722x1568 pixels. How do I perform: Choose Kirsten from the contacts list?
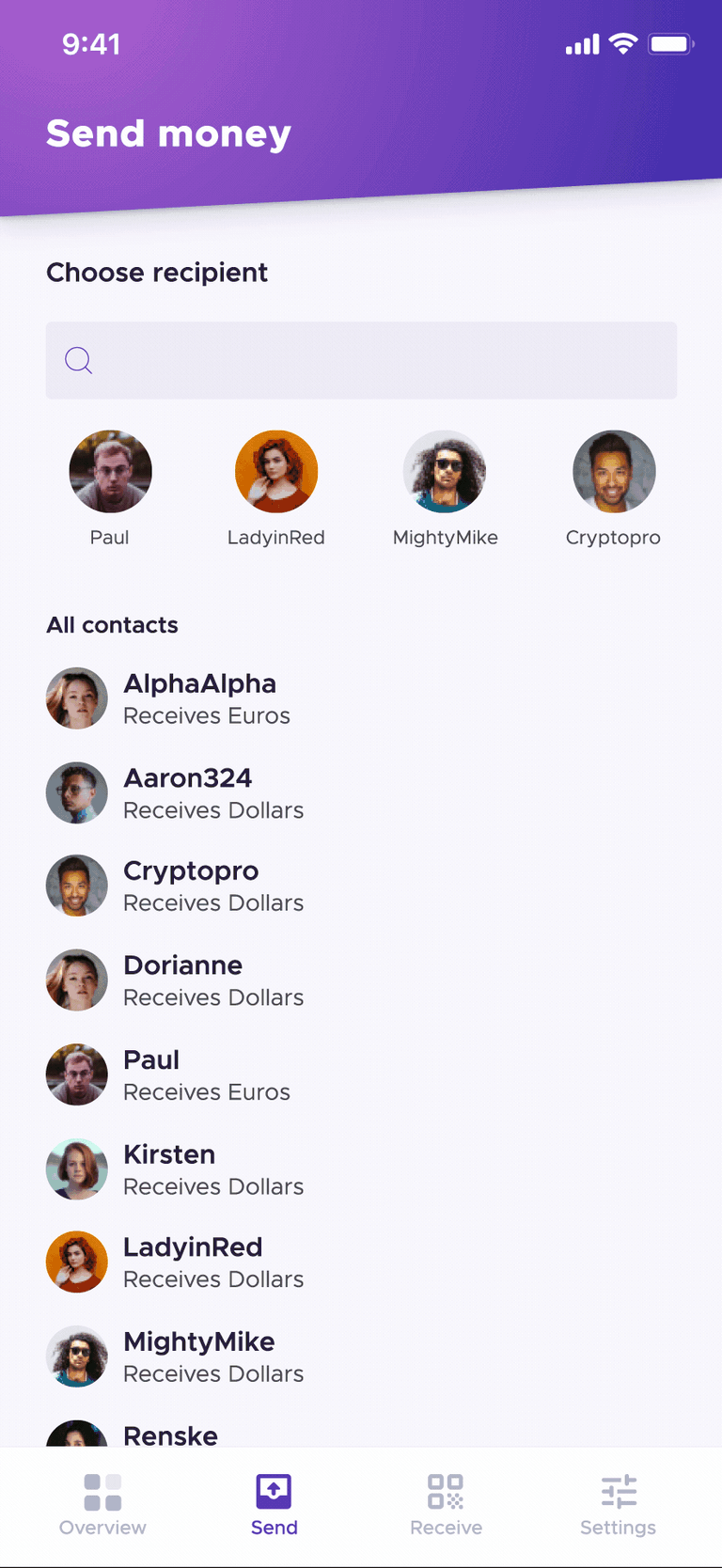[361, 1168]
